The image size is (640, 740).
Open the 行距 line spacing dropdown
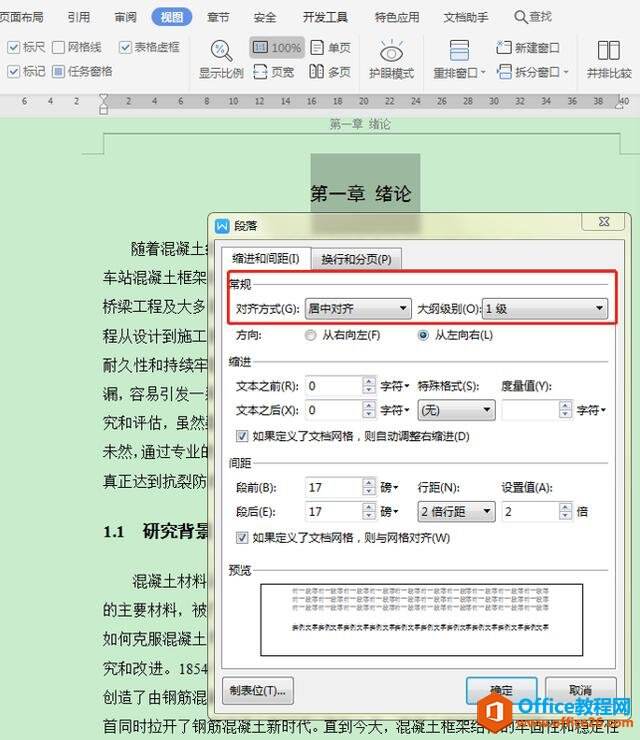pos(456,512)
